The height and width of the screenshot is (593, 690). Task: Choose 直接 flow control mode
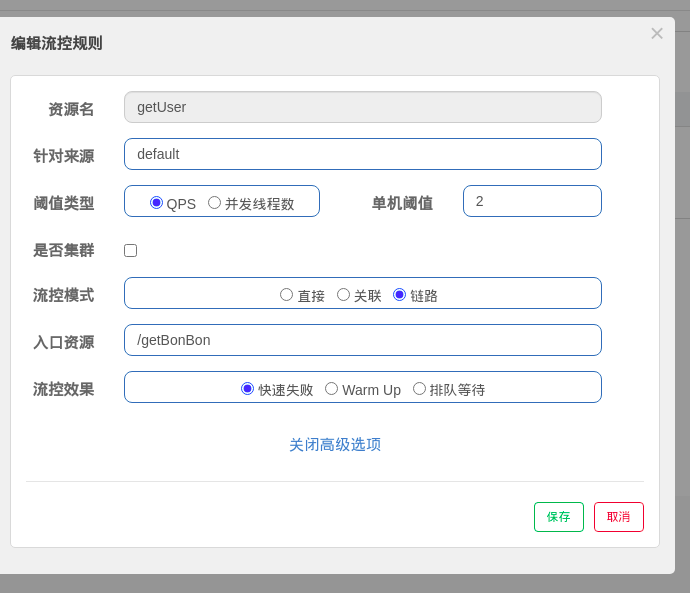point(286,294)
